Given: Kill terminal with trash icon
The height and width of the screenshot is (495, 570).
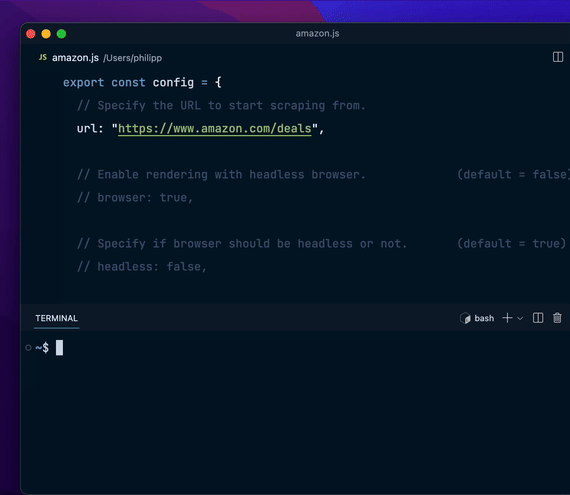Looking at the screenshot, I should (x=557, y=318).
